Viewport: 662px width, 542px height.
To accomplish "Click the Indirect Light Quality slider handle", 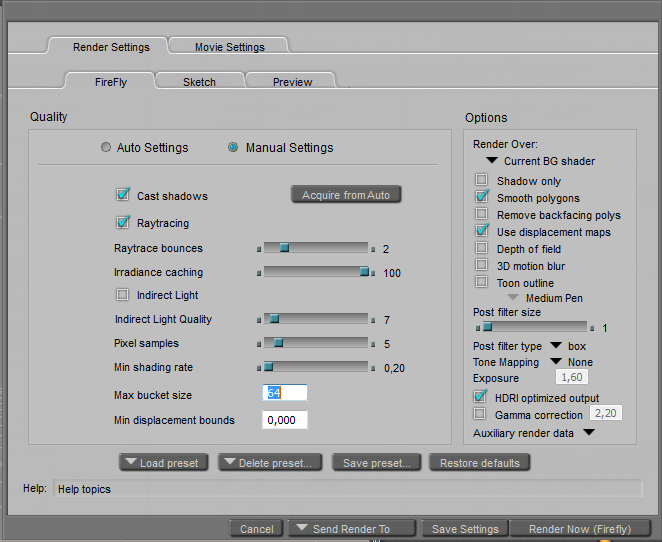I will tap(274, 319).
